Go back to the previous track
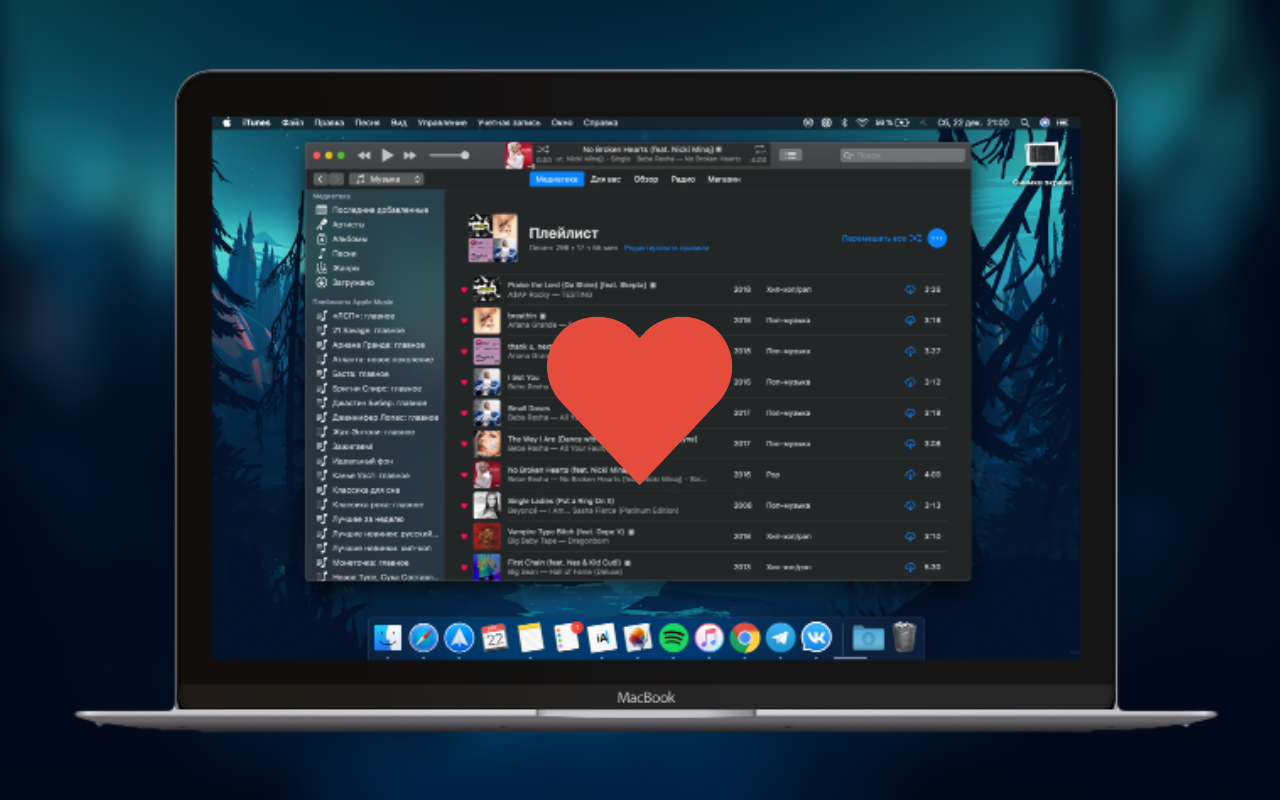This screenshot has width=1280, height=800. pos(364,156)
